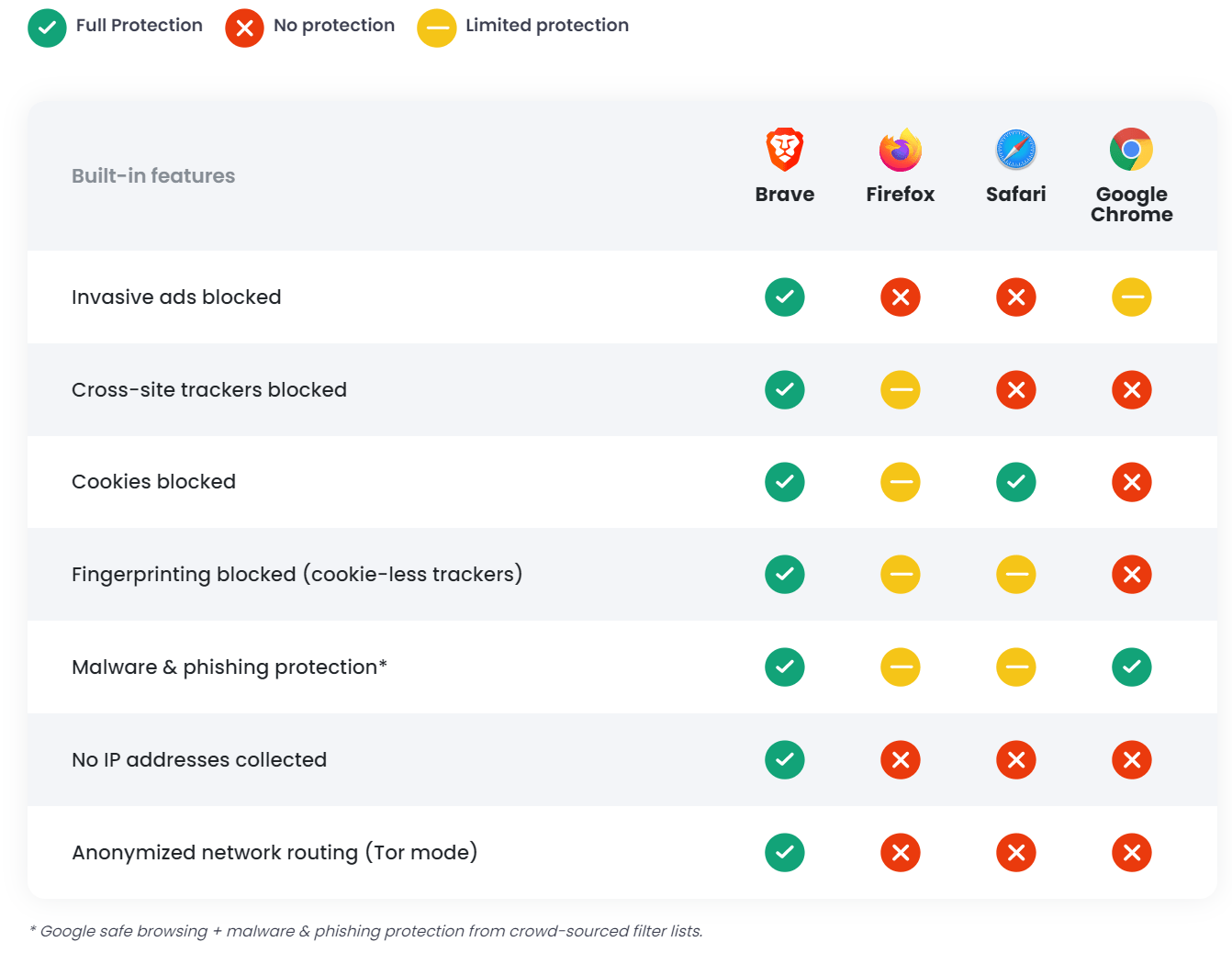
Task: Click Brave's checkmark for Invasive ads blocked
Action: 785,297
